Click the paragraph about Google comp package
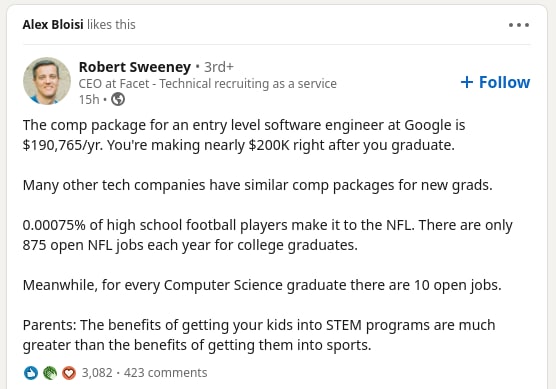 (x=244, y=135)
